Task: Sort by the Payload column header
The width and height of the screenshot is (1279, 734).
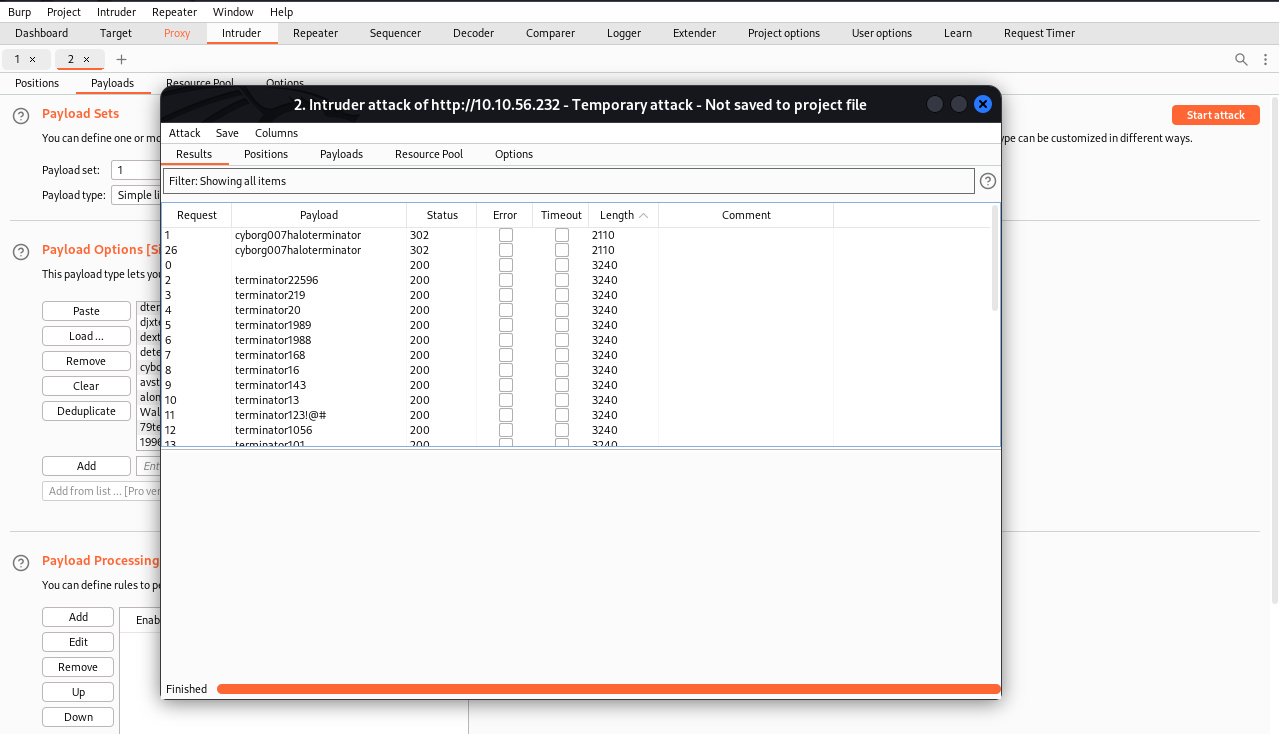Action: [x=319, y=215]
